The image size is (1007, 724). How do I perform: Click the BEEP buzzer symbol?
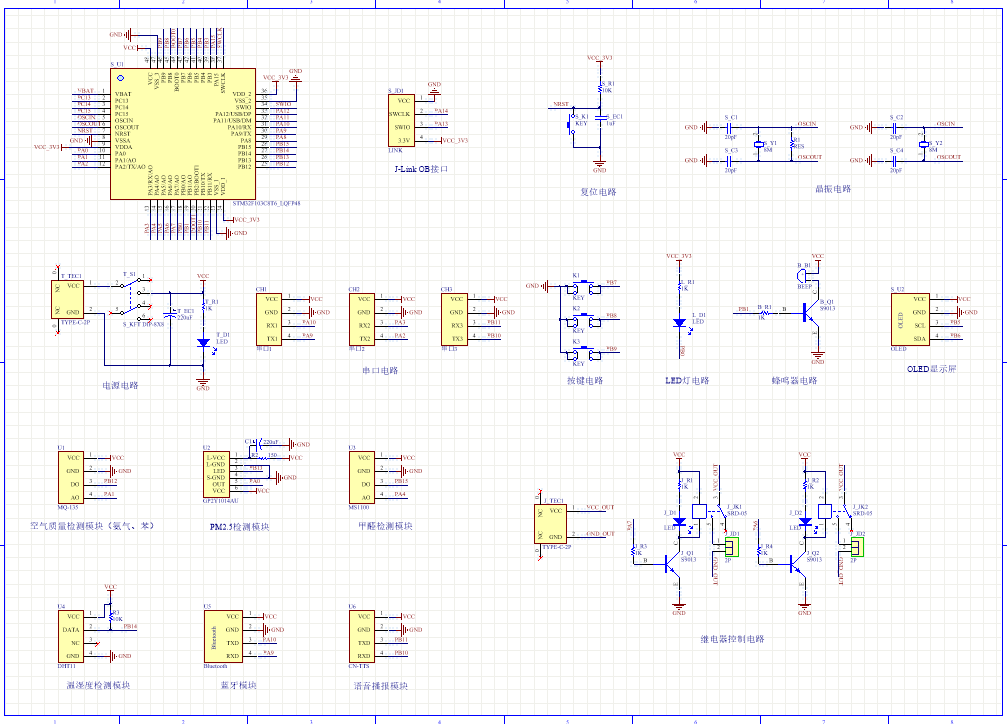pyautogui.click(x=804, y=276)
